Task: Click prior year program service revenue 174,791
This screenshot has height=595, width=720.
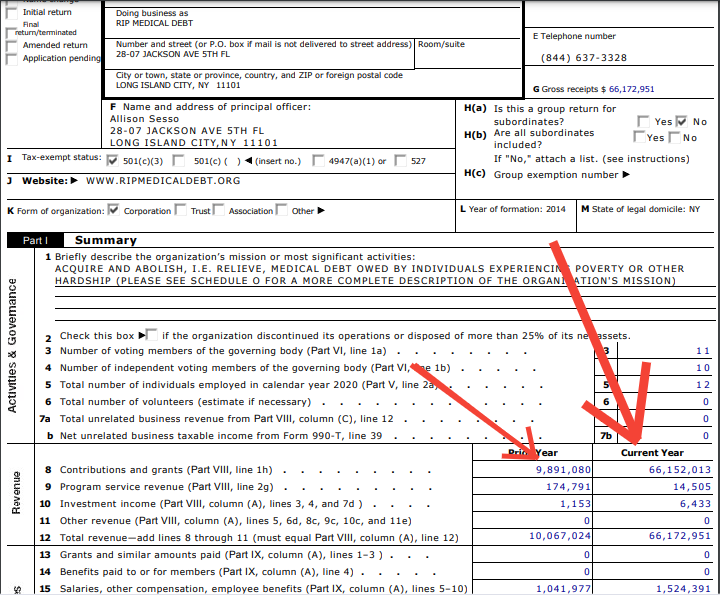Action: click(x=568, y=487)
